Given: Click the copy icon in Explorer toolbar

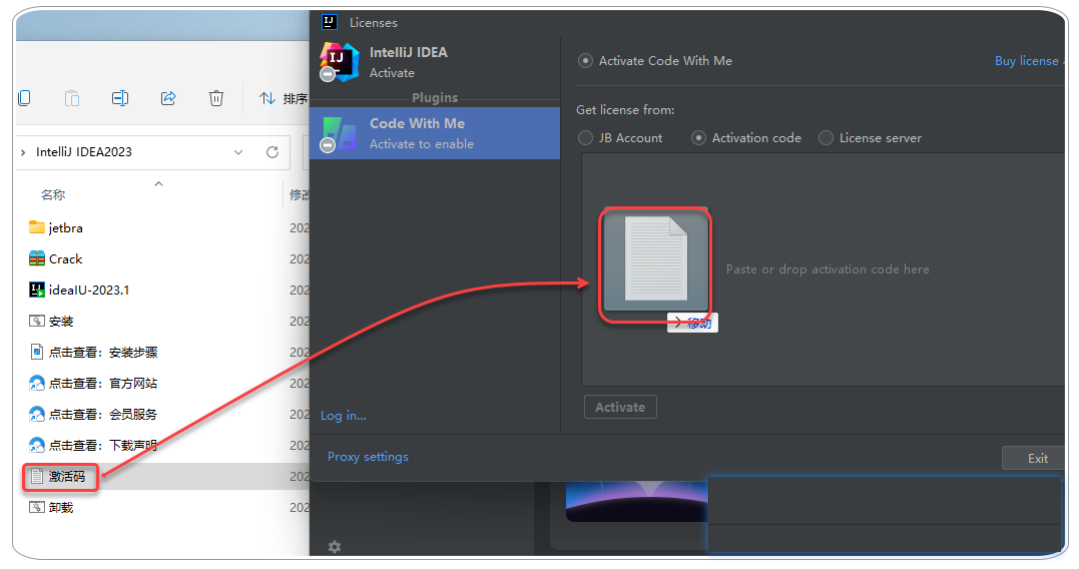Looking at the screenshot, I should click(x=24, y=98).
